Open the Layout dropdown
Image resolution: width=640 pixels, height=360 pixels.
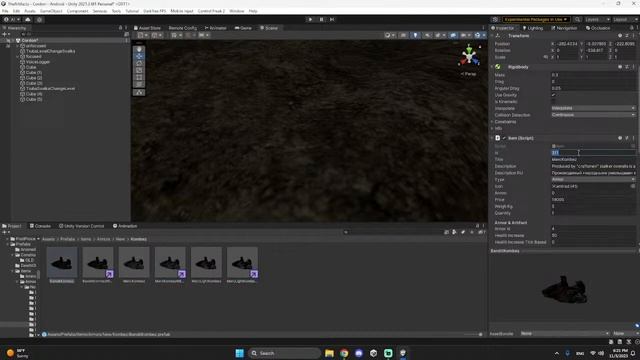pyautogui.click(x=625, y=19)
